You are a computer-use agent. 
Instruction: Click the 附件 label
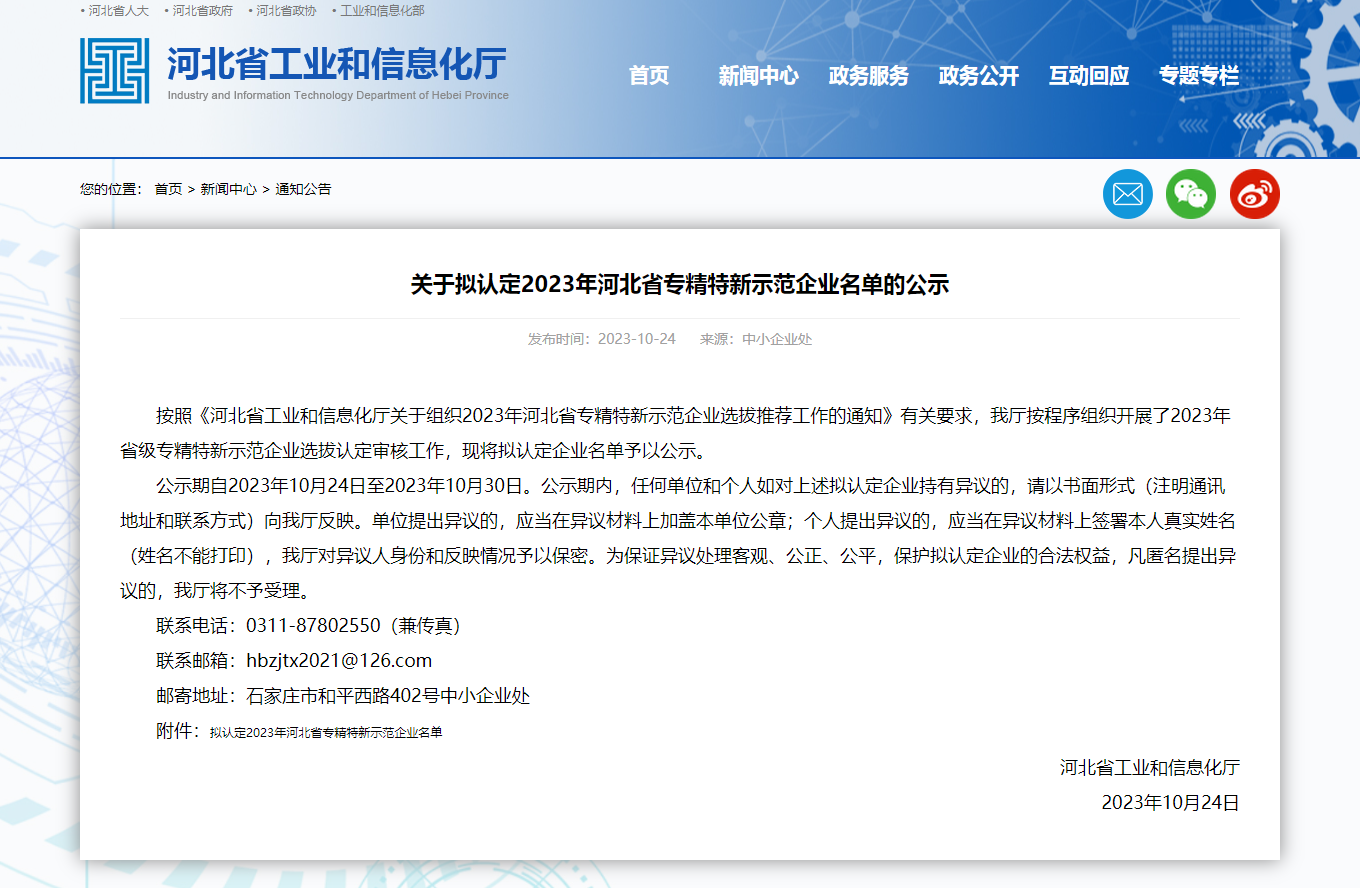pos(177,731)
